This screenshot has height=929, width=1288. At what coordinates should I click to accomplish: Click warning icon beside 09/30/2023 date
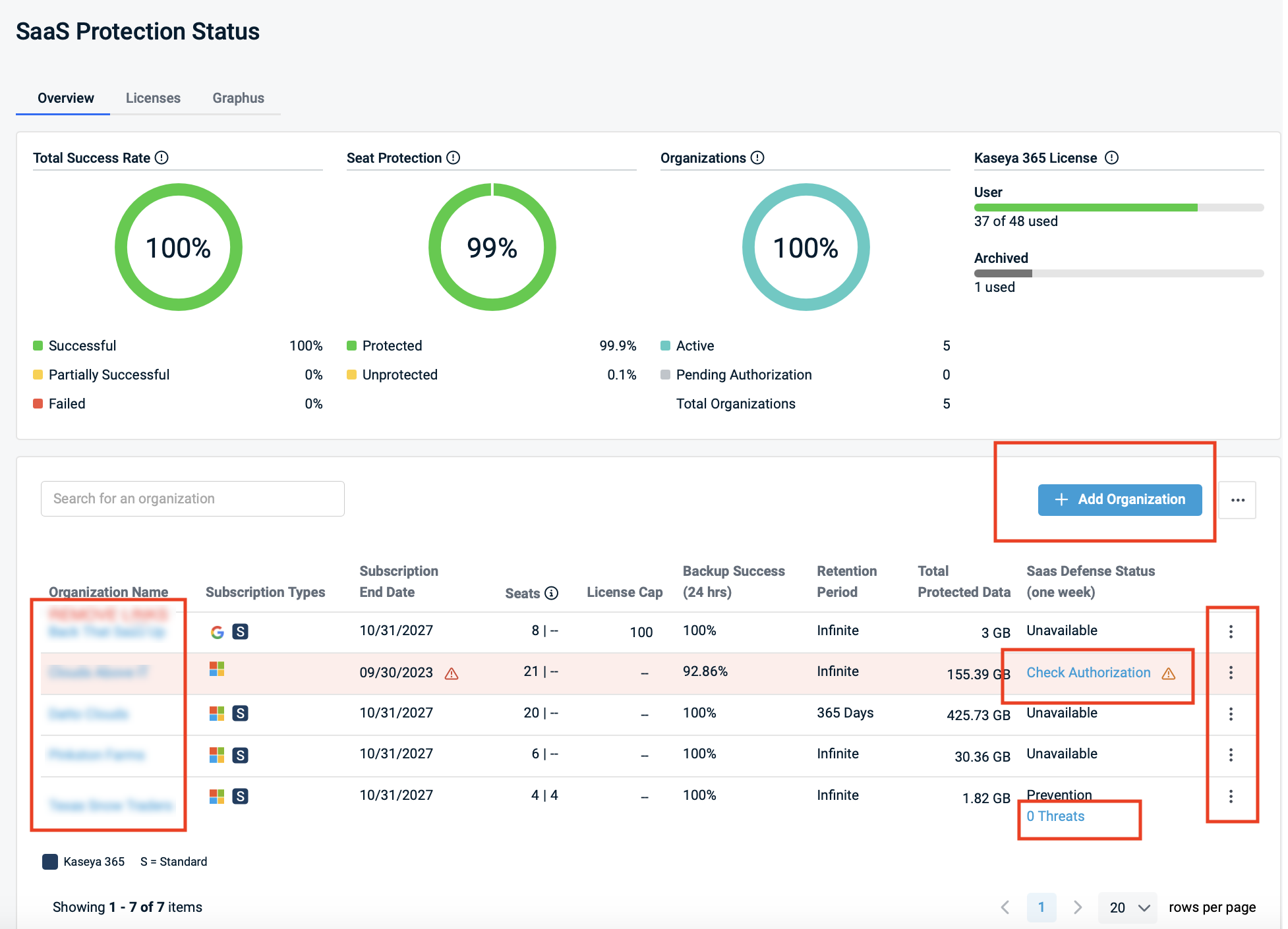(452, 673)
